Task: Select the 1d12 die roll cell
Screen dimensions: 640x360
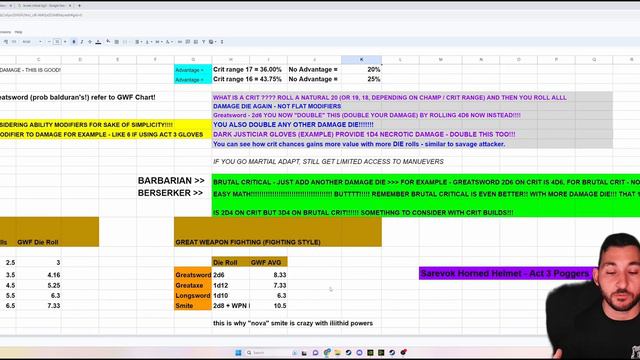Action: [231, 285]
